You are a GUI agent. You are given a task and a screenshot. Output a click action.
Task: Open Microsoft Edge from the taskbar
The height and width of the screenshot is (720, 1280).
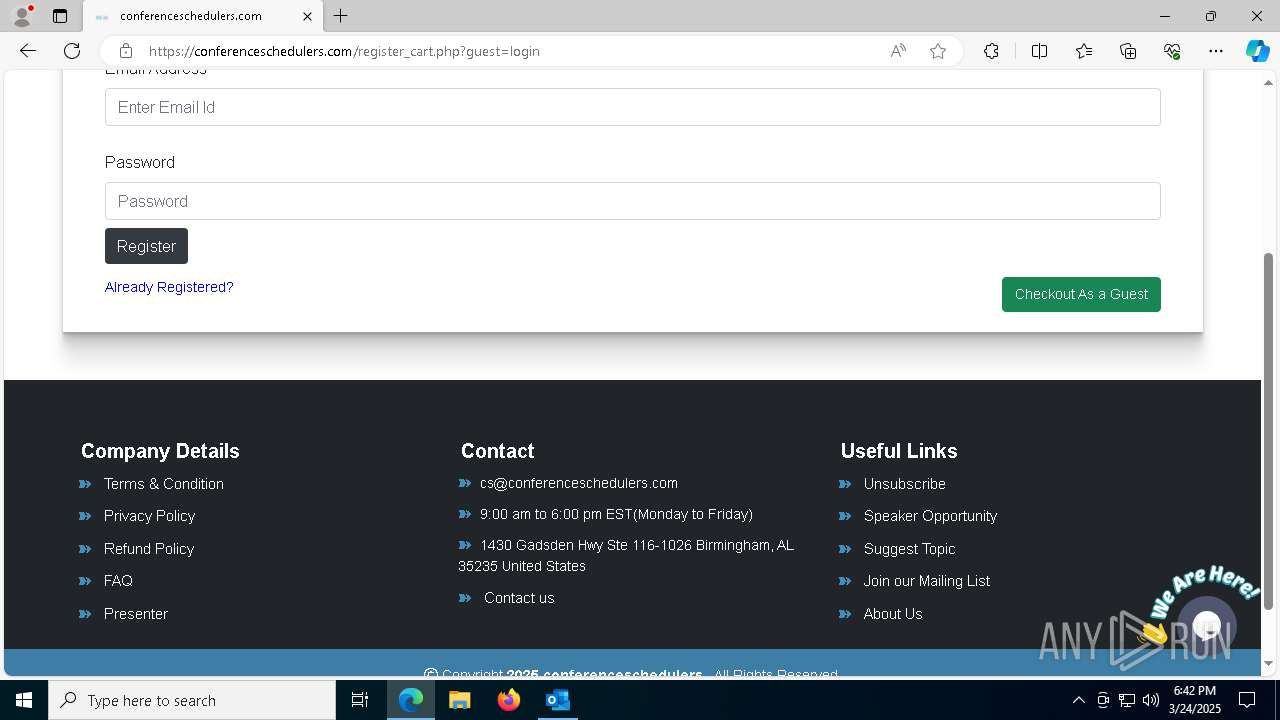(411, 700)
